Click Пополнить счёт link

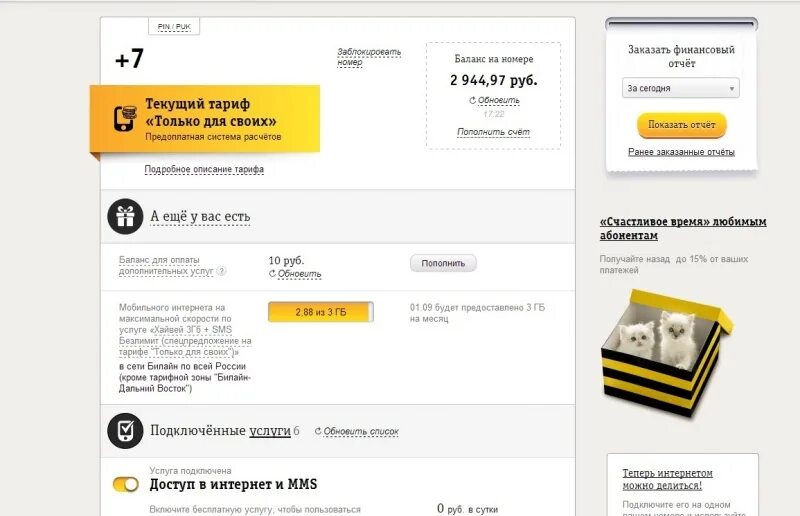(x=493, y=132)
